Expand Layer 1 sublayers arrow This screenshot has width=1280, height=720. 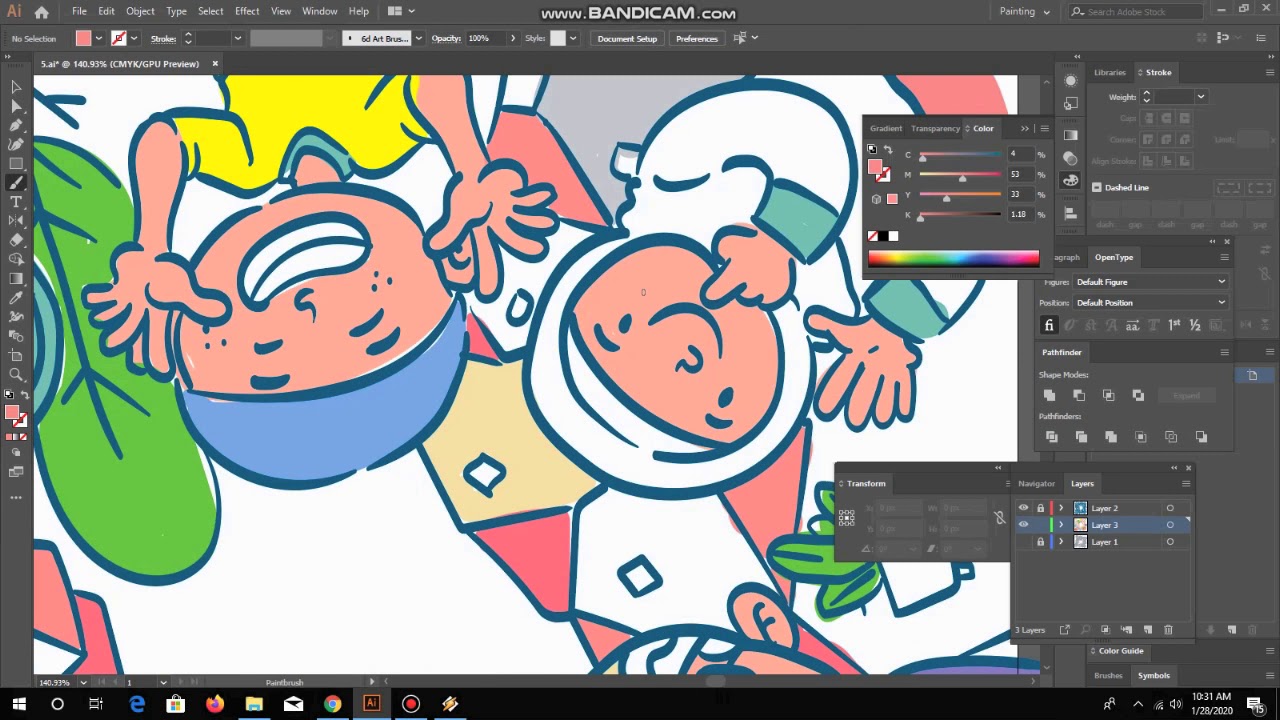point(1061,542)
